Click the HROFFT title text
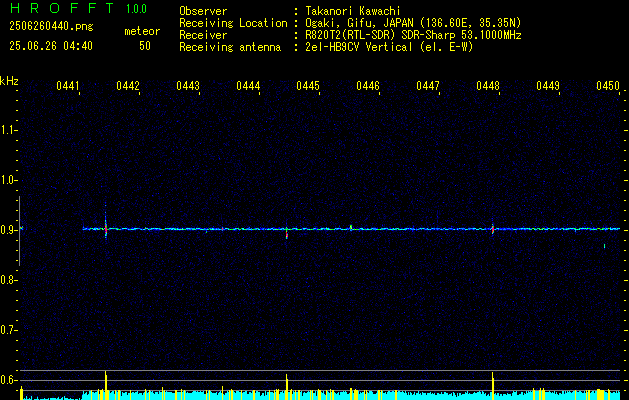This screenshot has height=400, width=629. pyautogui.click(x=62, y=8)
